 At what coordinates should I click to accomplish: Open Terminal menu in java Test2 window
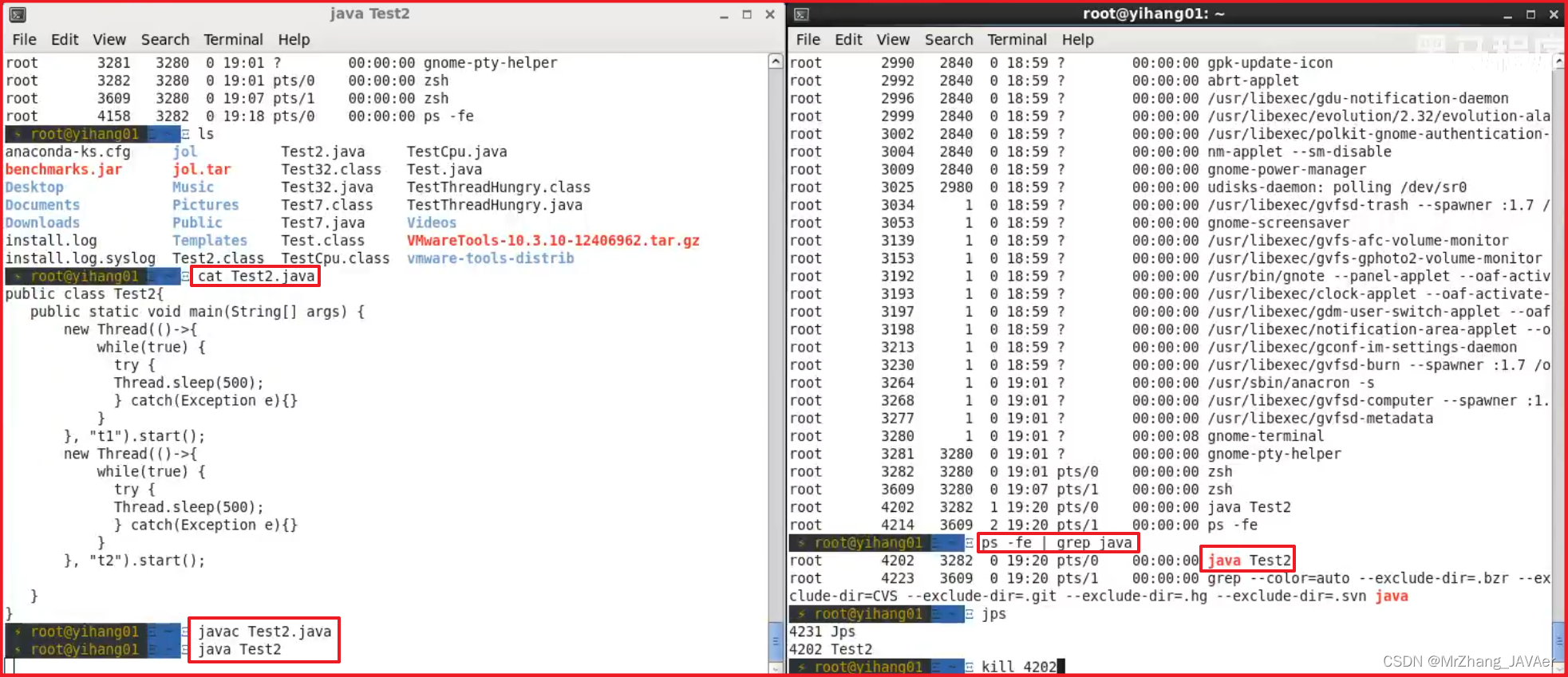[233, 39]
